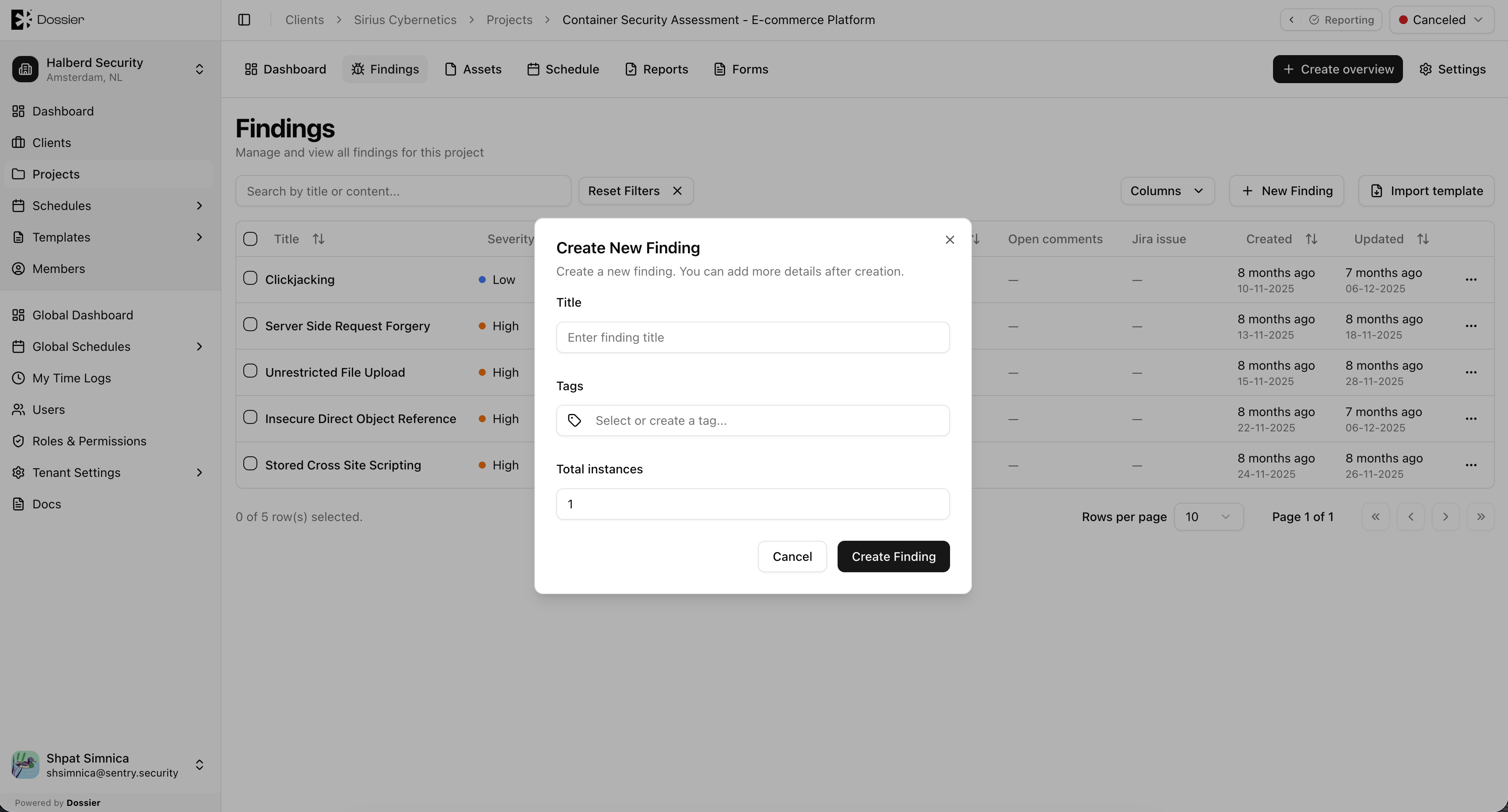The width and height of the screenshot is (1508, 812).
Task: Open Settings gear in project toolbar
Action: click(1452, 69)
